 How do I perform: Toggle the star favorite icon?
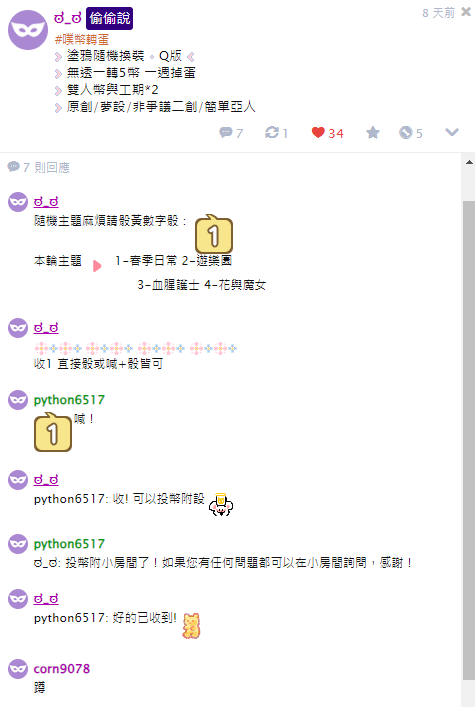(x=373, y=133)
